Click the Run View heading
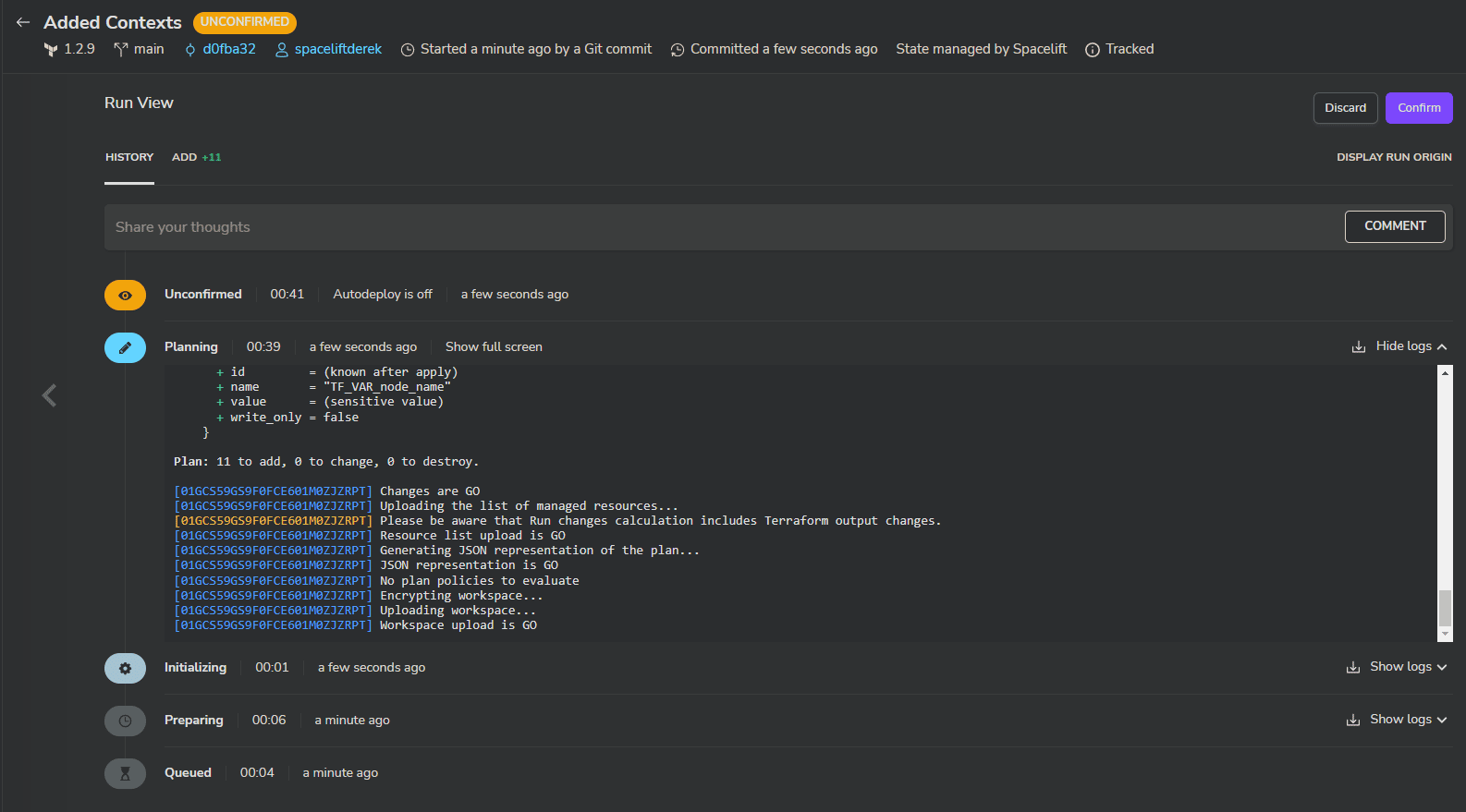 click(139, 103)
